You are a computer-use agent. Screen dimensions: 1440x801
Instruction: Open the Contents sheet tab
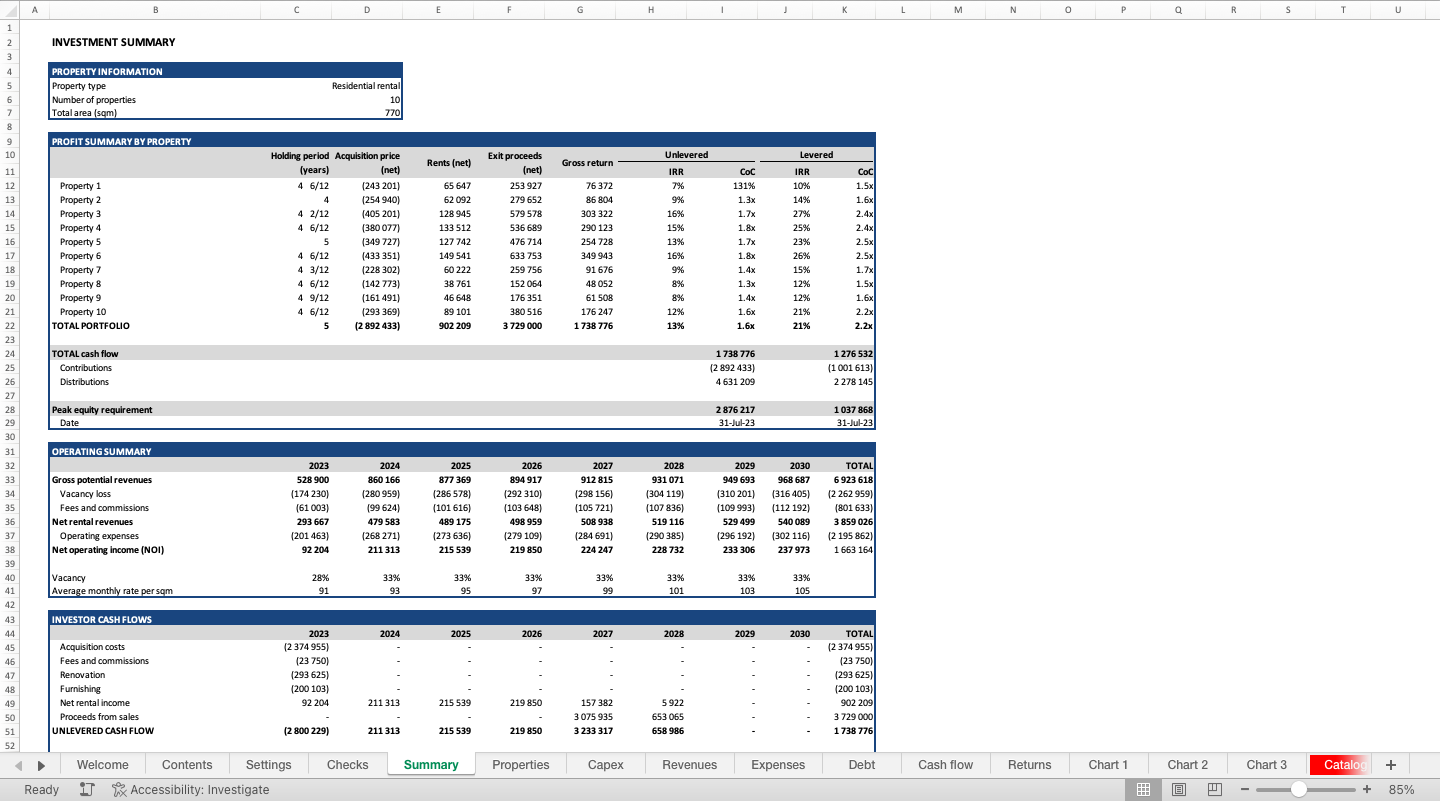(x=187, y=765)
